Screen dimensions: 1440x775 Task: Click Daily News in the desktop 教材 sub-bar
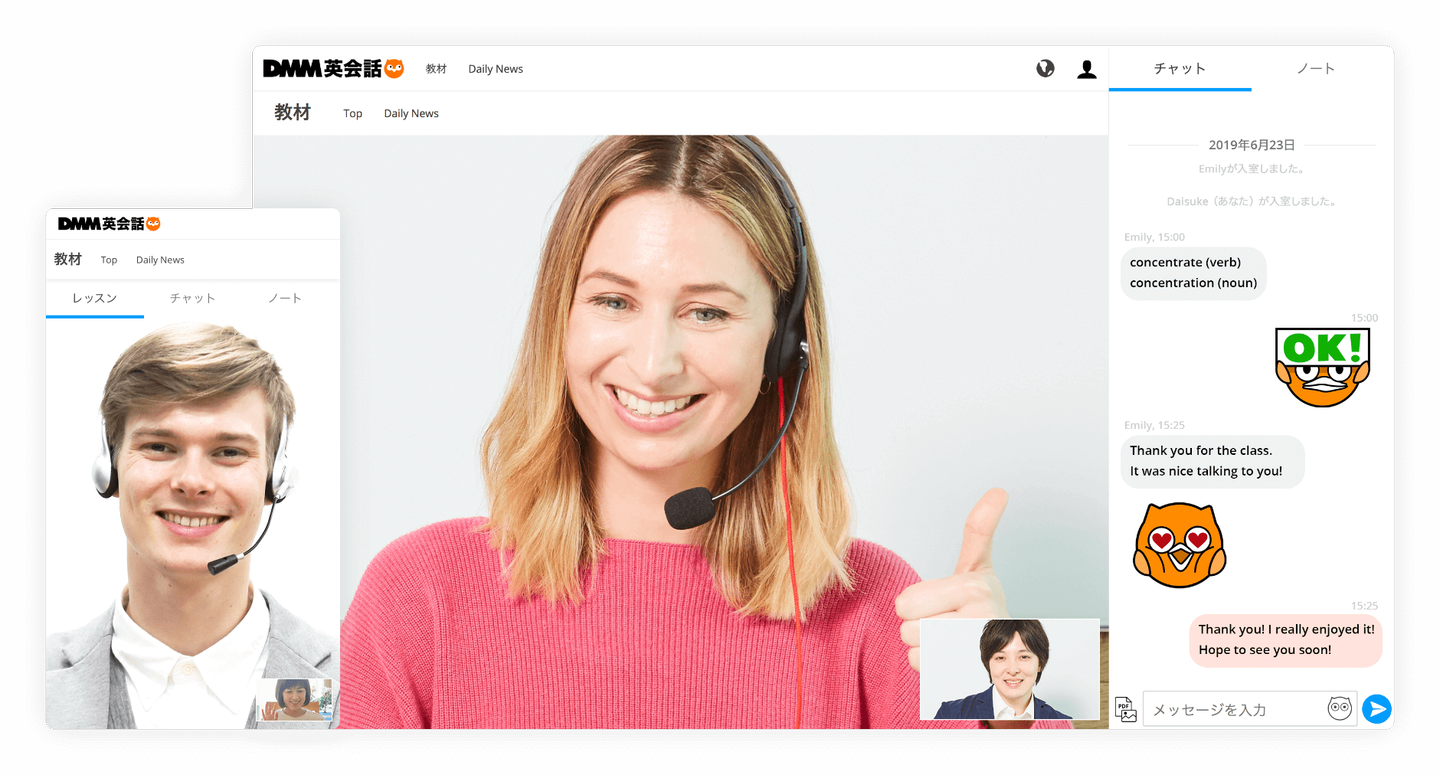click(411, 114)
